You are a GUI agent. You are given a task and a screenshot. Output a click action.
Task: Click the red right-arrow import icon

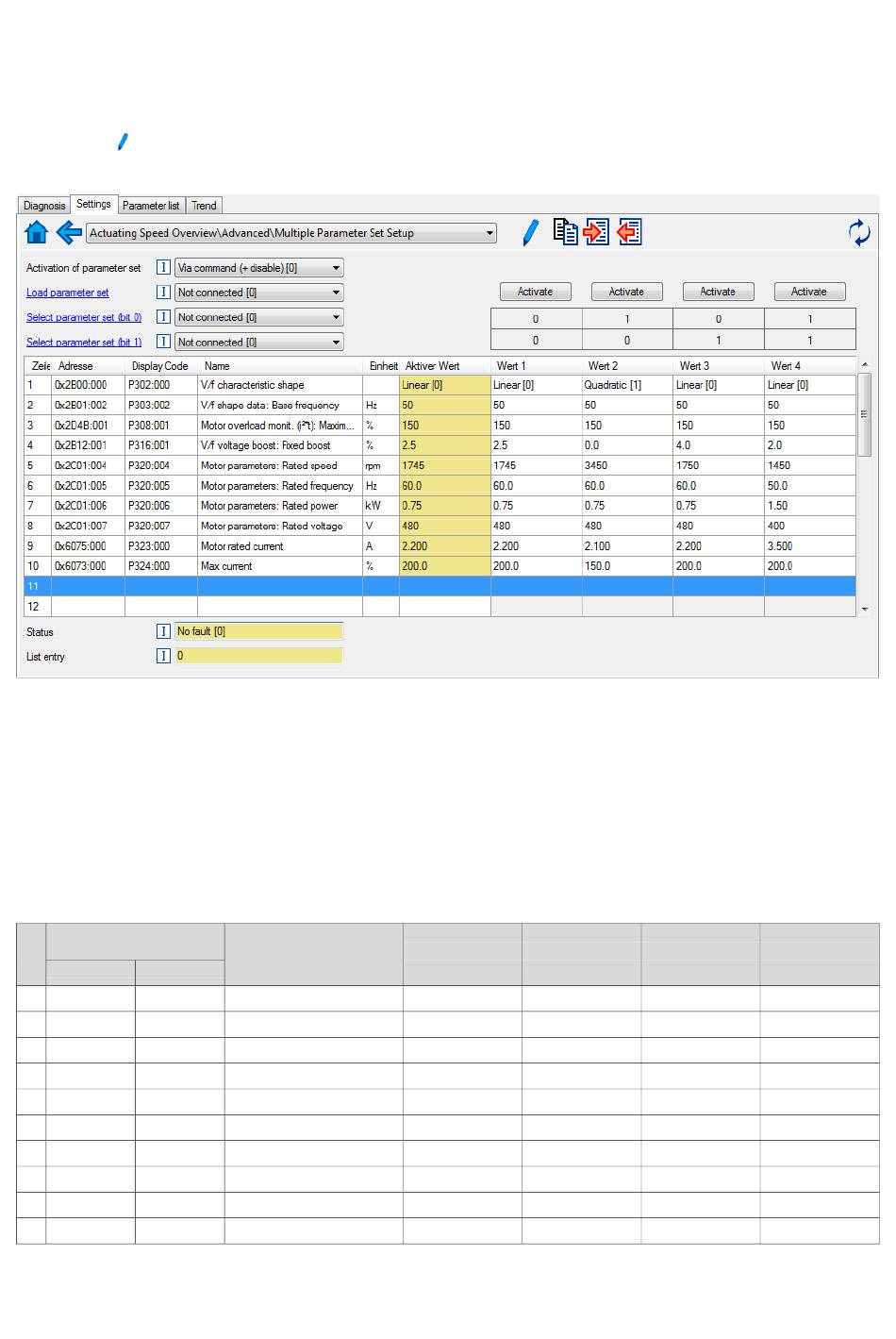click(x=597, y=232)
